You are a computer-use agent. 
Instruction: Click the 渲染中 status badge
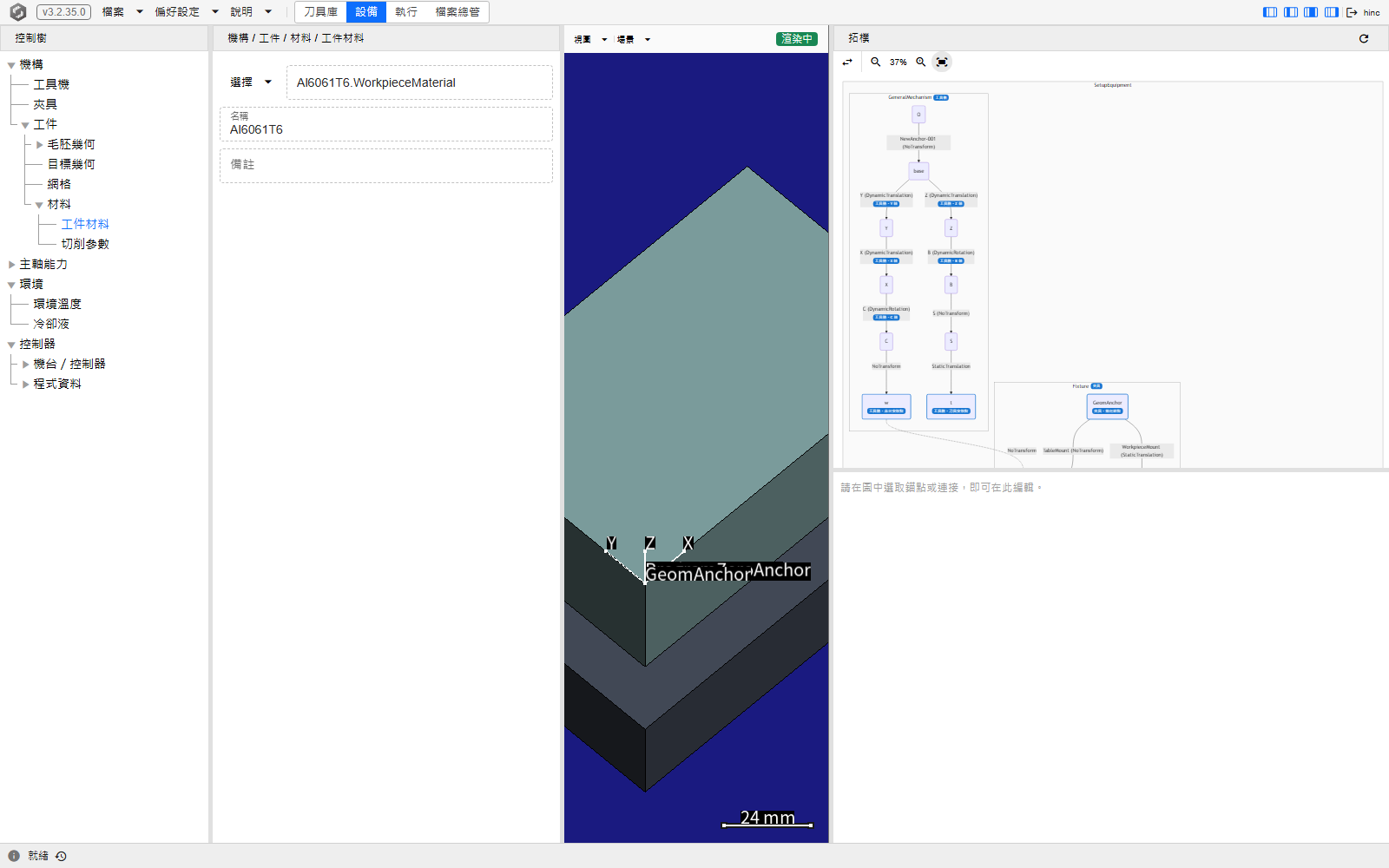pyautogui.click(x=797, y=39)
